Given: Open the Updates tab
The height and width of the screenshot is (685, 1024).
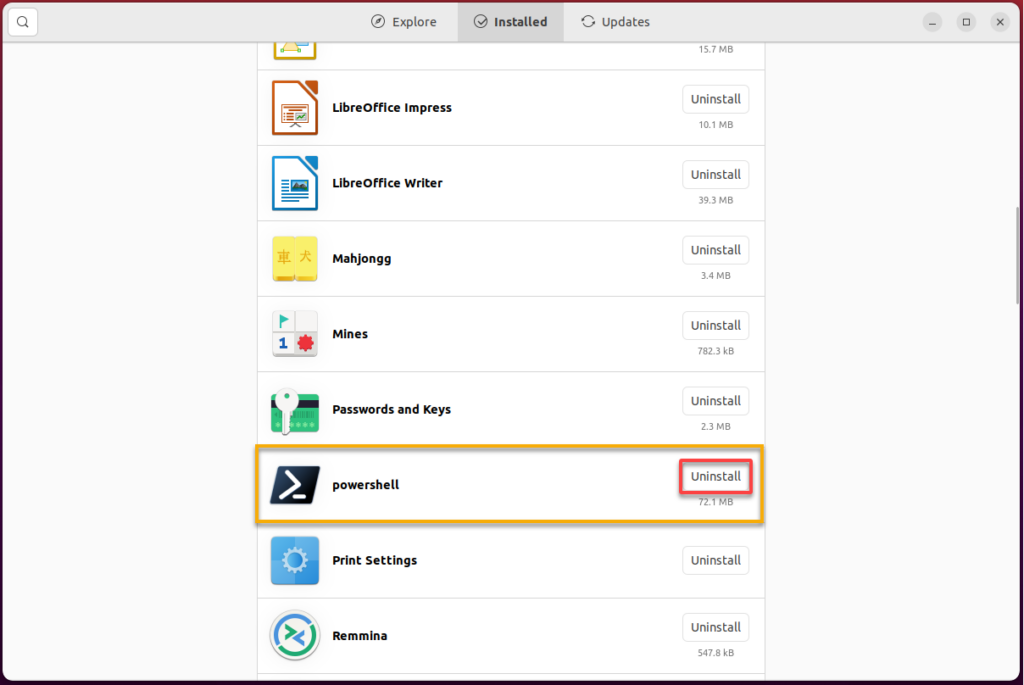Looking at the screenshot, I should pos(614,21).
